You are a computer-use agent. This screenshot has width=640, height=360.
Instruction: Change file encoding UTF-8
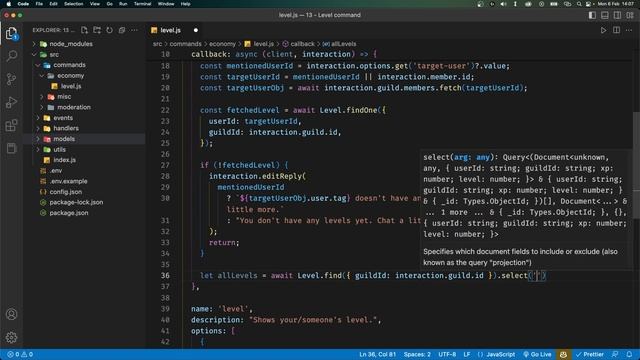tap(447, 354)
